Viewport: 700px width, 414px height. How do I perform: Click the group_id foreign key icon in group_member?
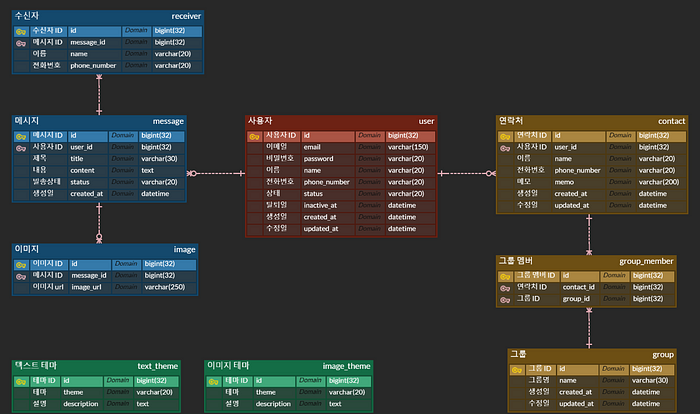pos(505,300)
